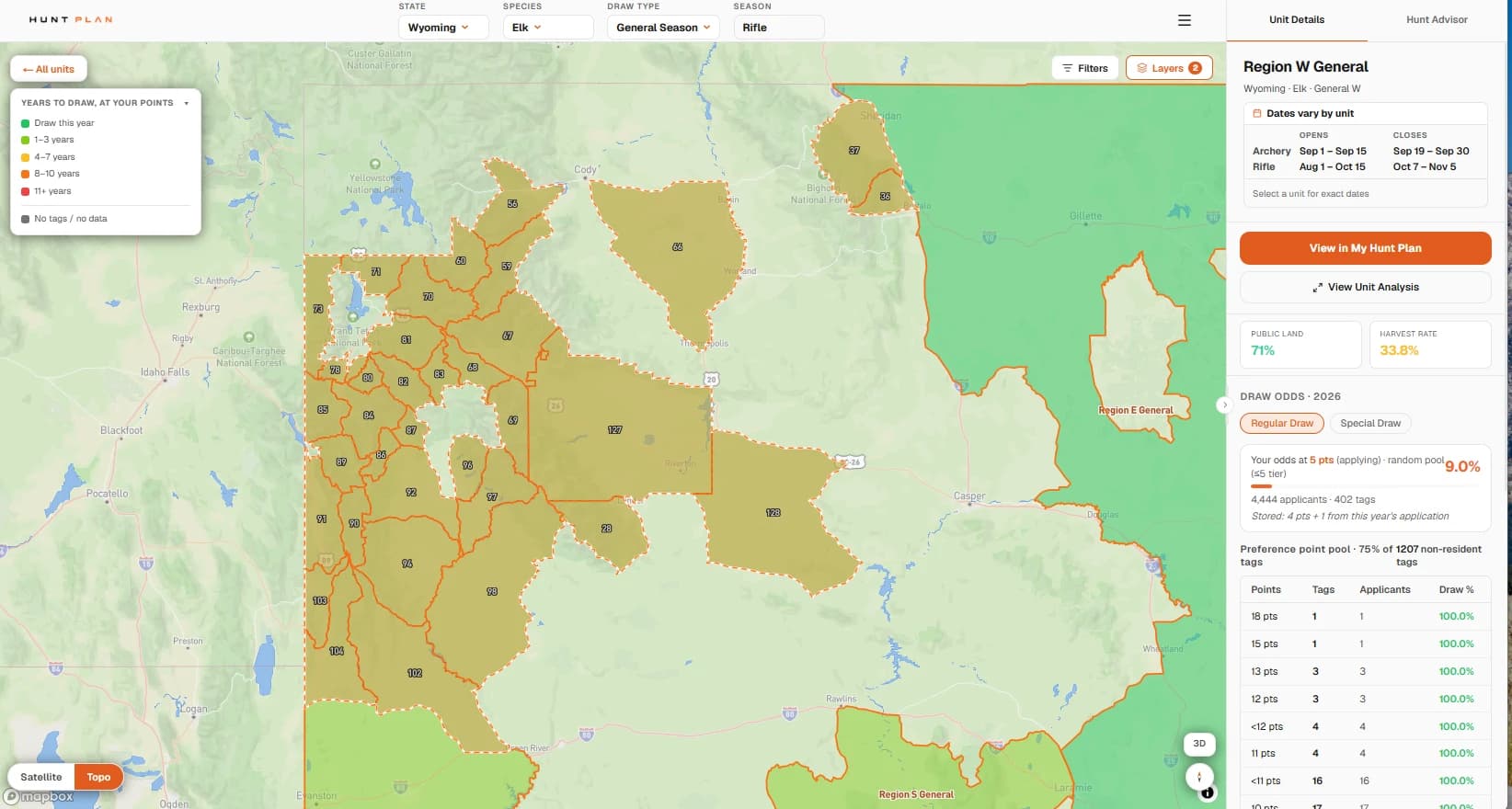The height and width of the screenshot is (809, 1512).
Task: Select hunt unit 67 on the map
Action: (508, 336)
